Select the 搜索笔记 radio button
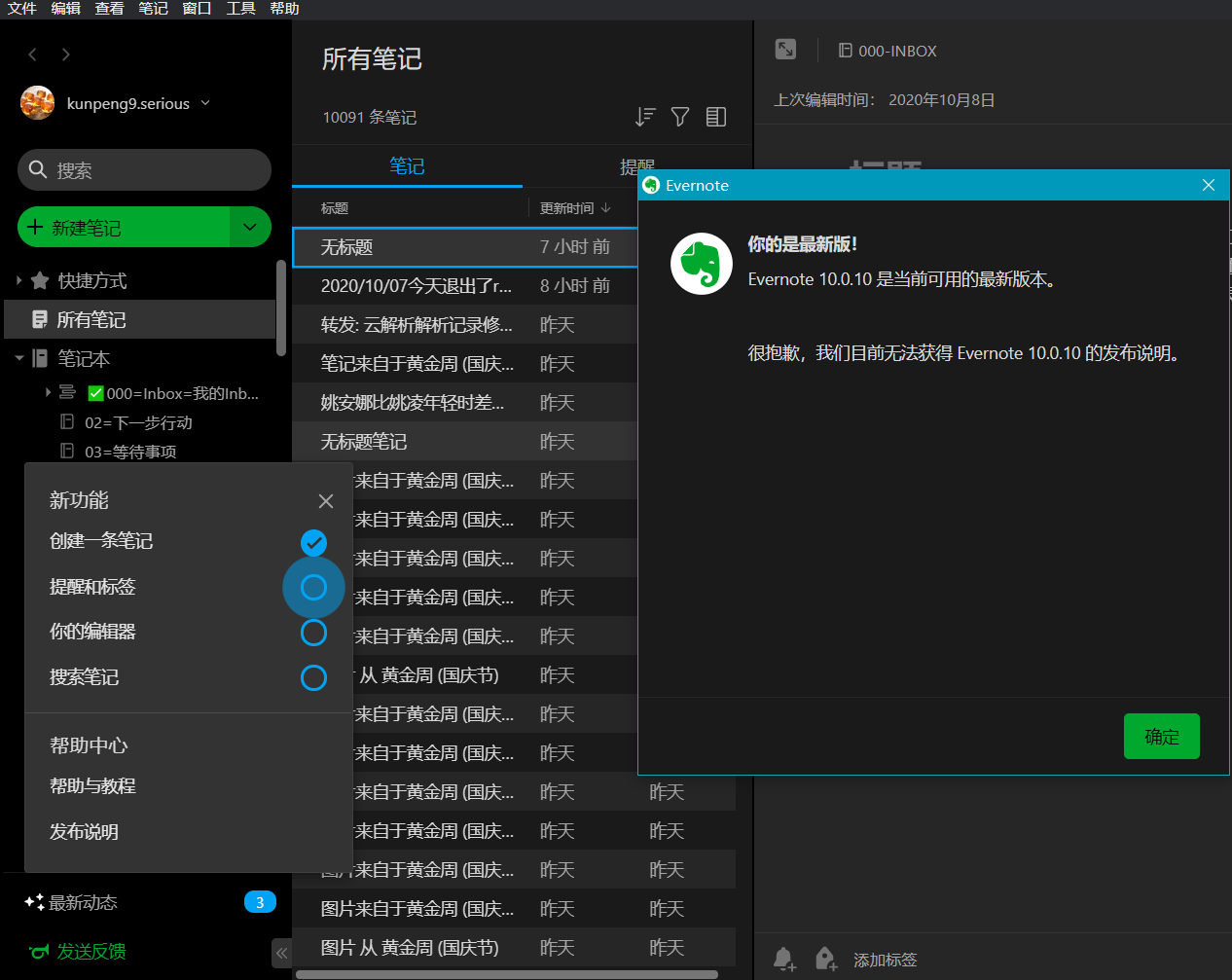The image size is (1232, 980). pos(313,678)
